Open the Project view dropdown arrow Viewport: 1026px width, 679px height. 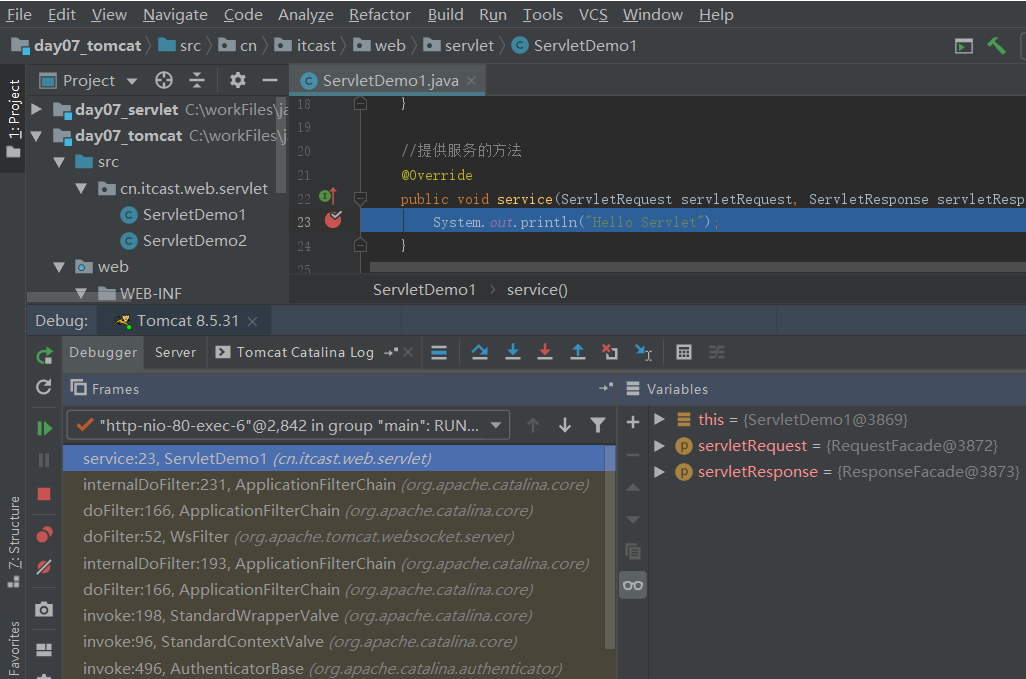tap(132, 81)
